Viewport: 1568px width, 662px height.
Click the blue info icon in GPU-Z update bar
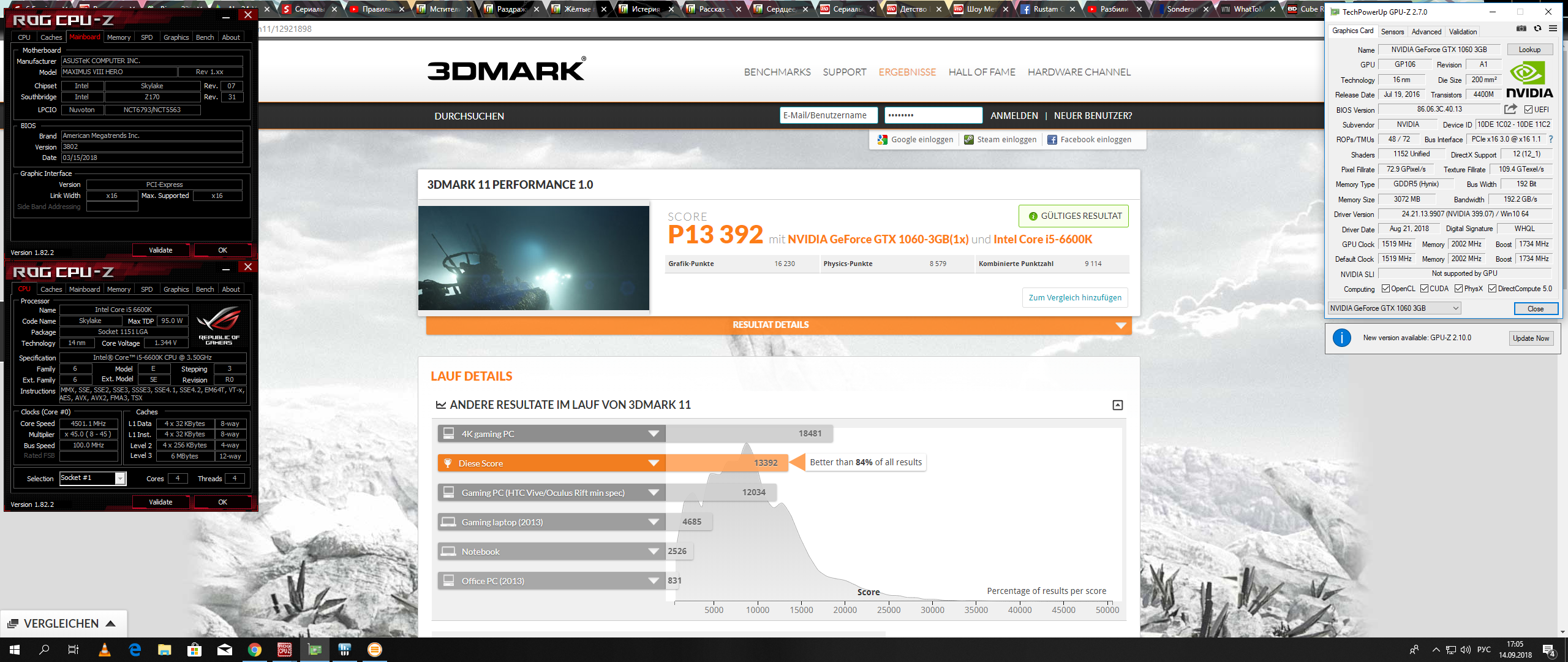1342,338
